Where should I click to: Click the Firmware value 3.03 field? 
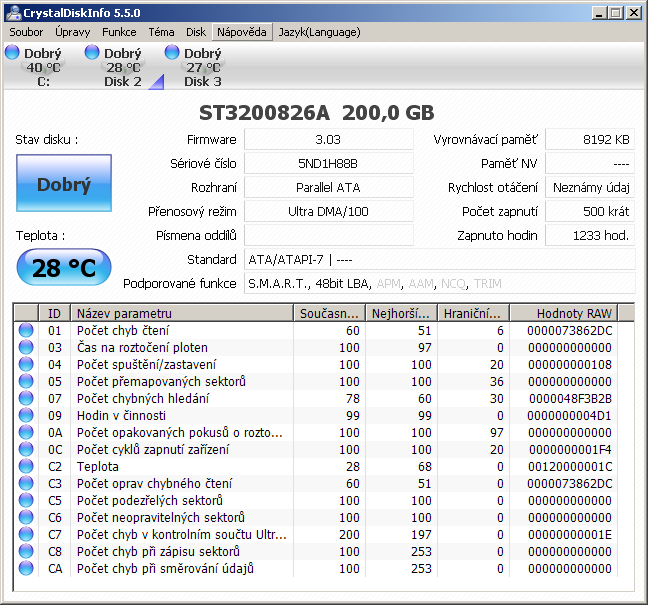click(x=329, y=140)
